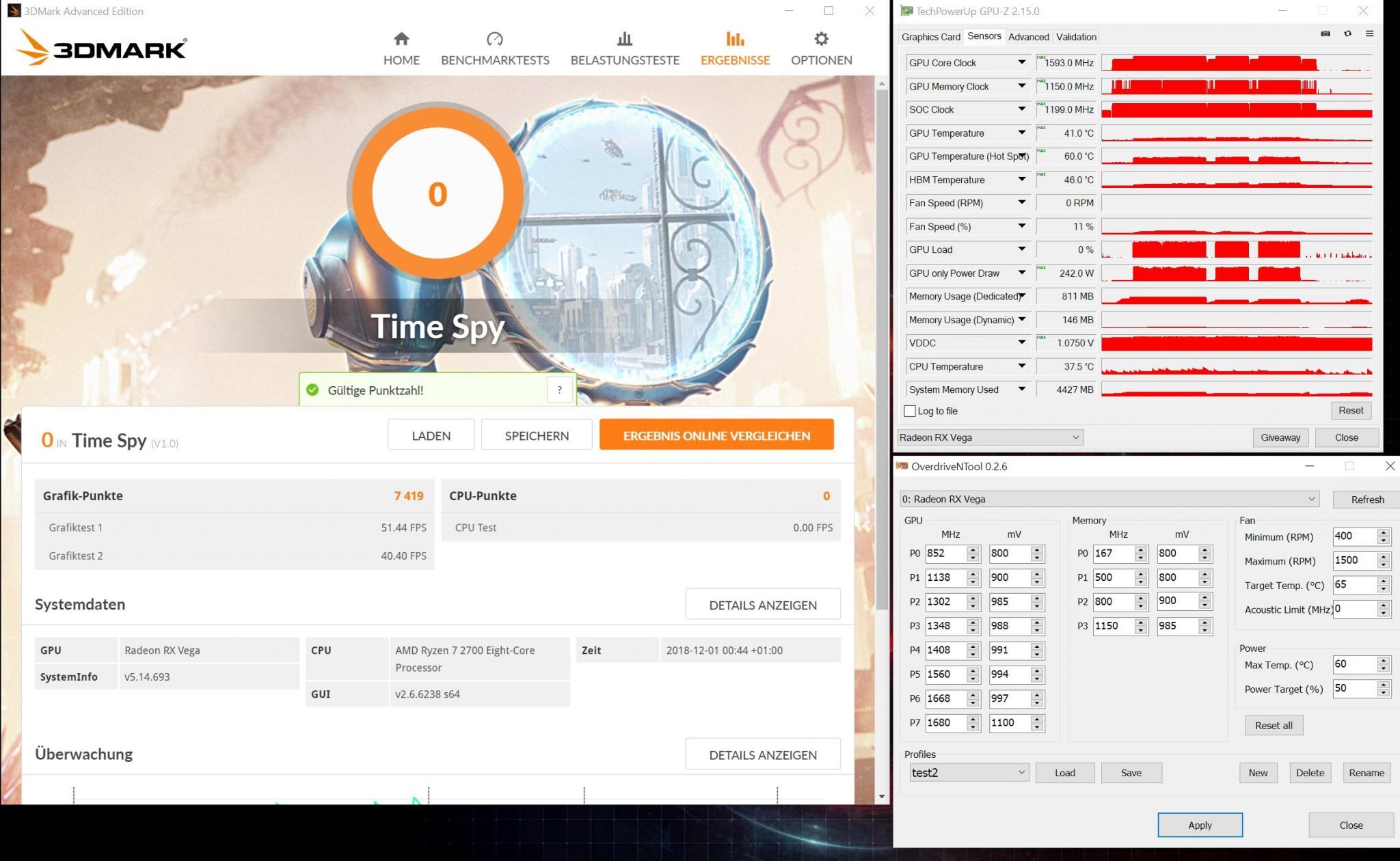Open the GPU-Z hamburger menu icon
The image size is (1400, 861).
1369,33
